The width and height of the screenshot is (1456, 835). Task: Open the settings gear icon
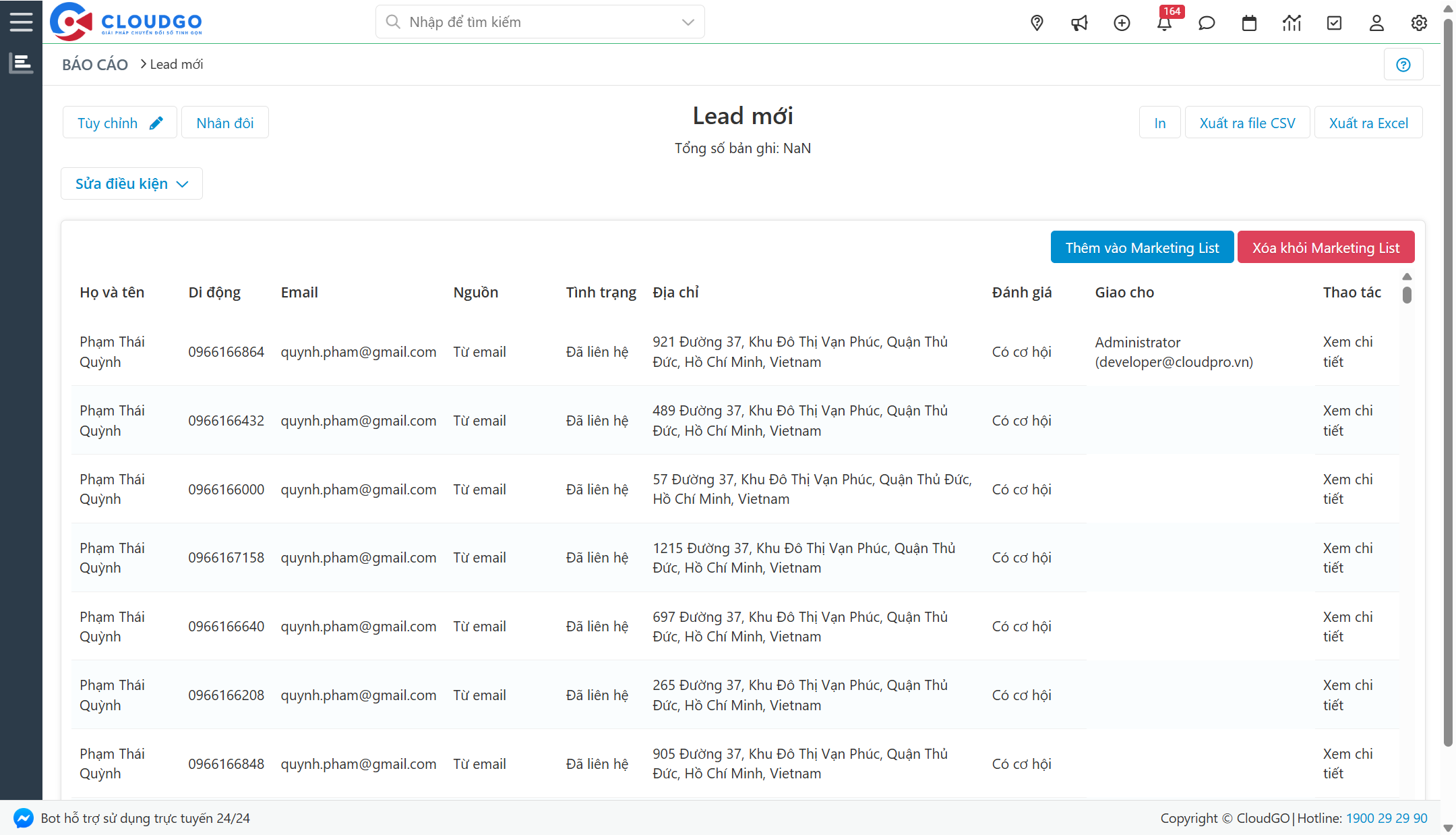point(1419,23)
